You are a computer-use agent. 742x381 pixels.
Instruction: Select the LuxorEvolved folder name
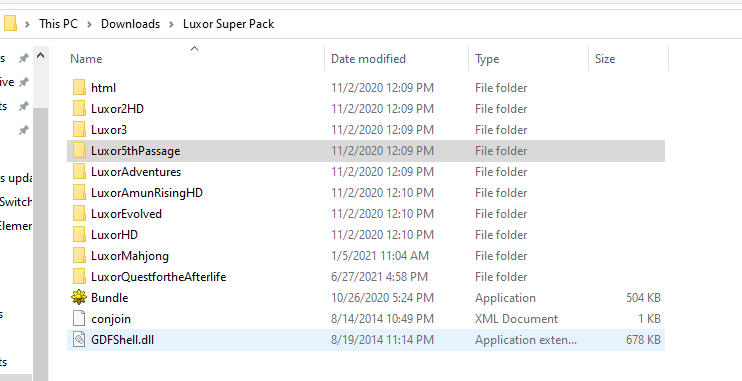pyautogui.click(x=126, y=213)
